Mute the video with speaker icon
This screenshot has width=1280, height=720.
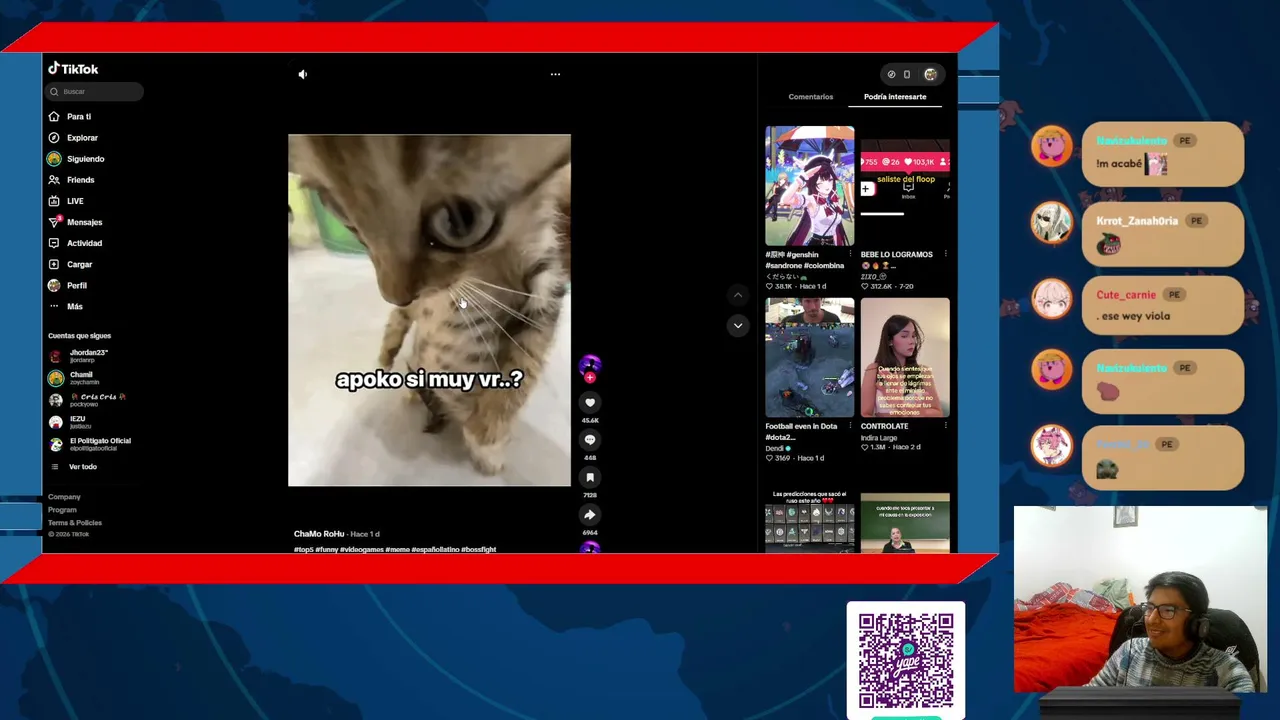(x=303, y=74)
